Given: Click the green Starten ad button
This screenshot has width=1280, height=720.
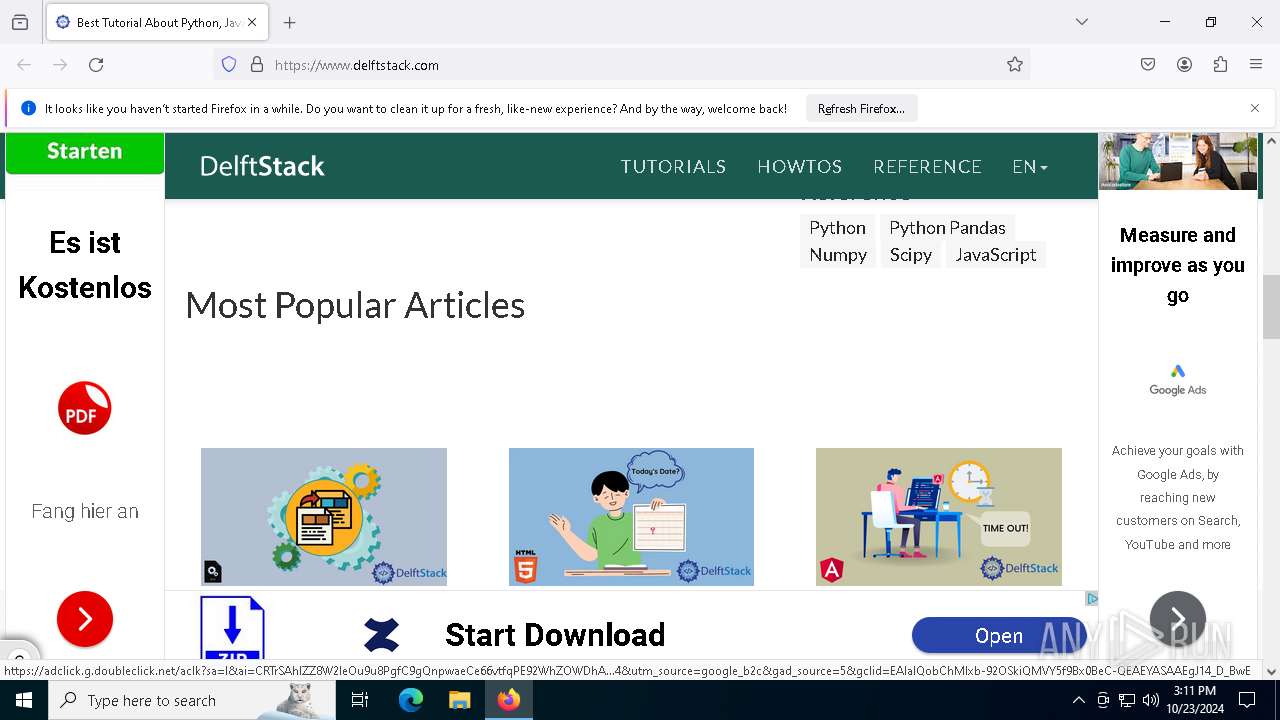Looking at the screenshot, I should [x=85, y=152].
